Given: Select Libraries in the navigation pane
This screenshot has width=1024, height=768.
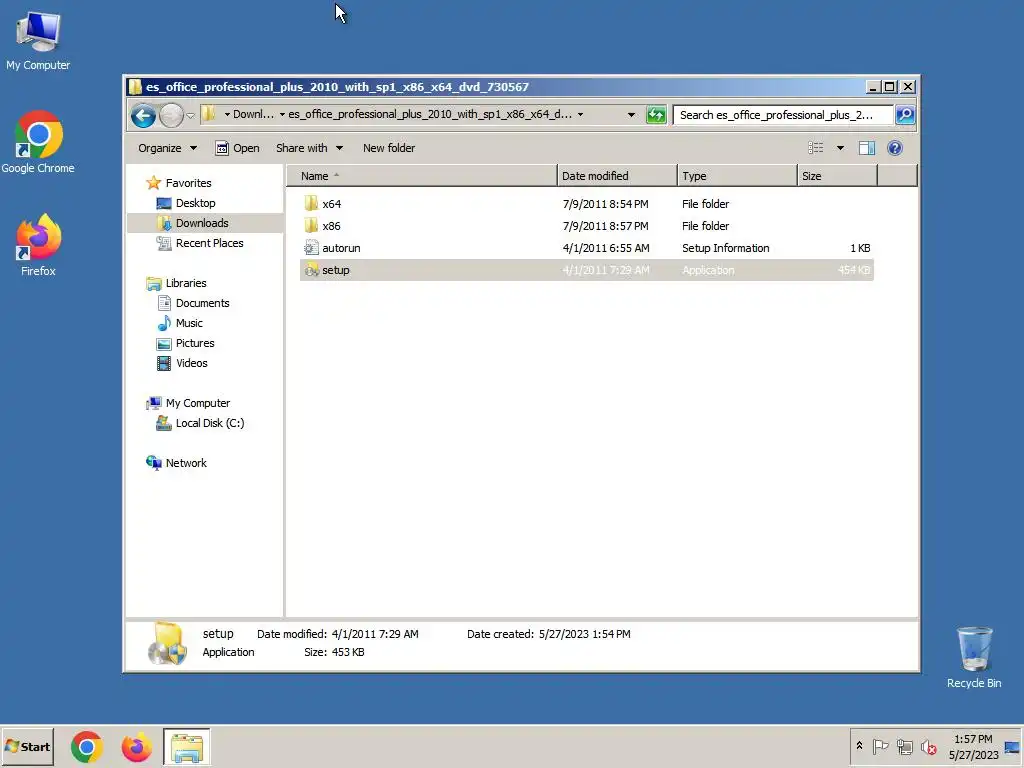Looking at the screenshot, I should point(185,283).
